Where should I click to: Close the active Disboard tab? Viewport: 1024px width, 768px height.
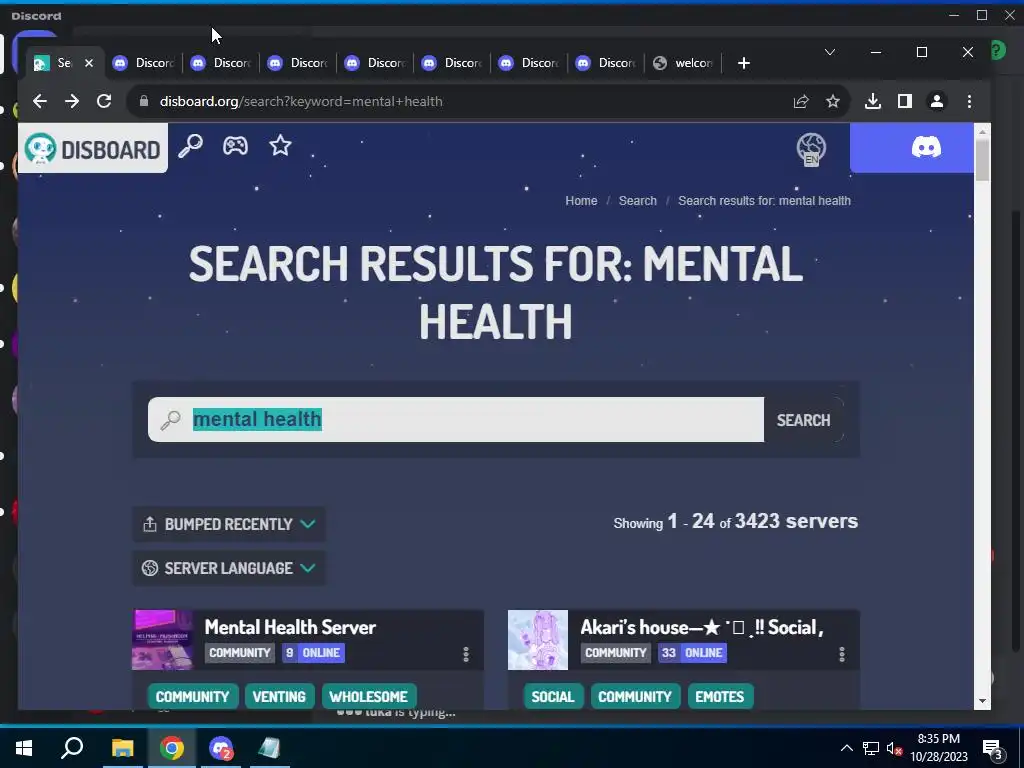(89, 63)
